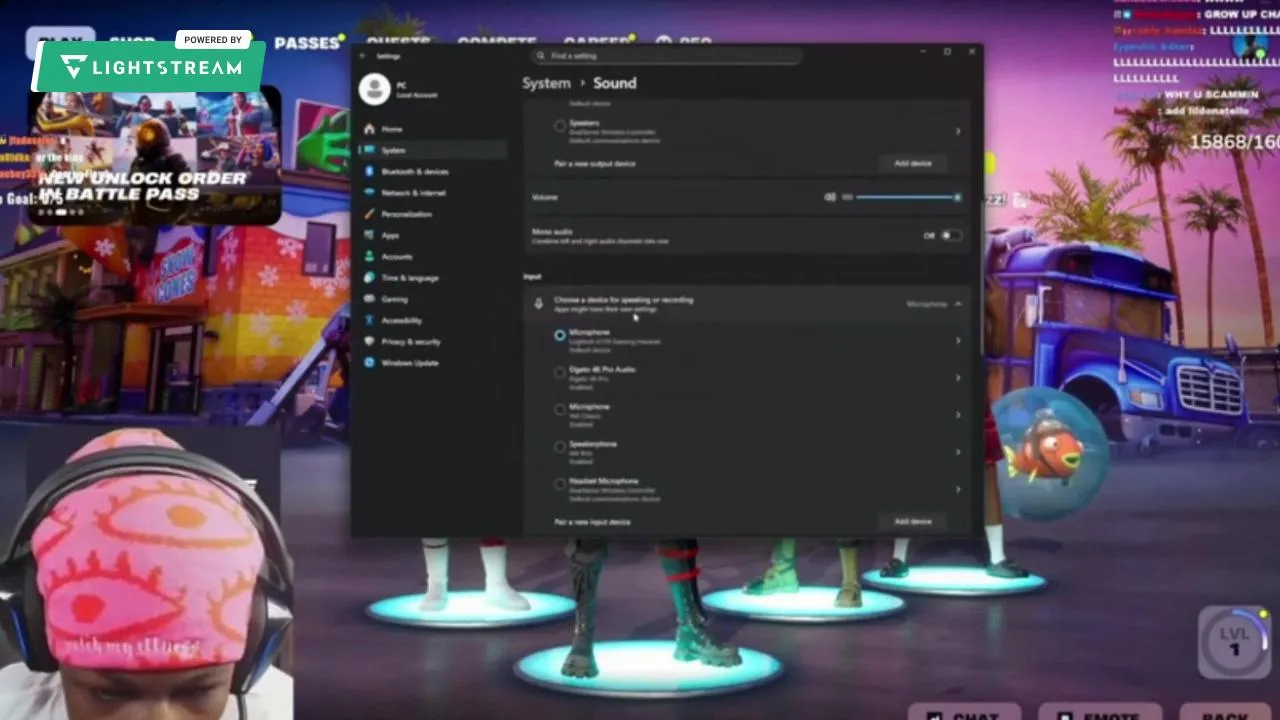Screen dimensions: 1280x720
Task: Open the New Unlock Order news thumbnail
Action: click(156, 156)
